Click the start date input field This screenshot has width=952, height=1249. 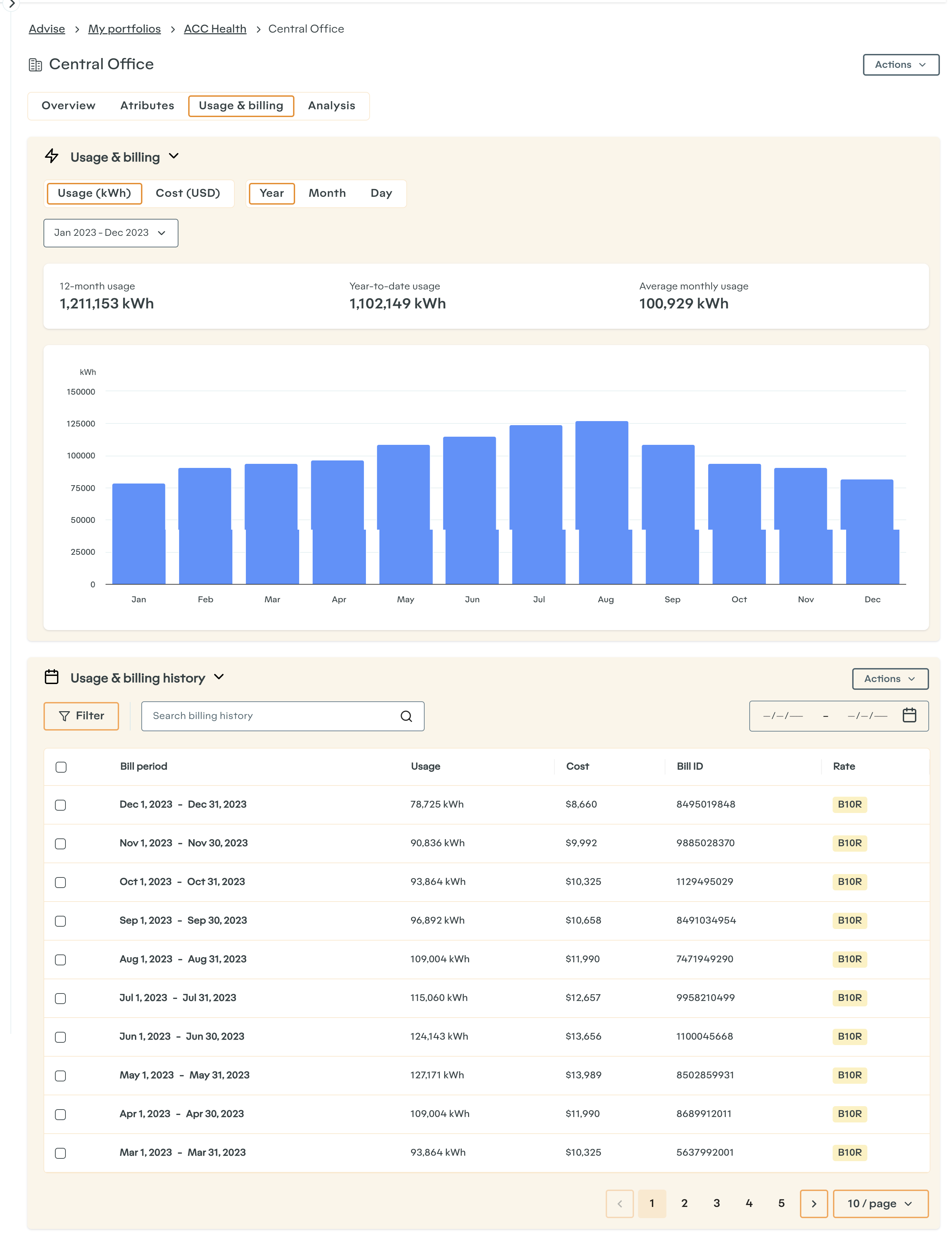click(x=783, y=716)
